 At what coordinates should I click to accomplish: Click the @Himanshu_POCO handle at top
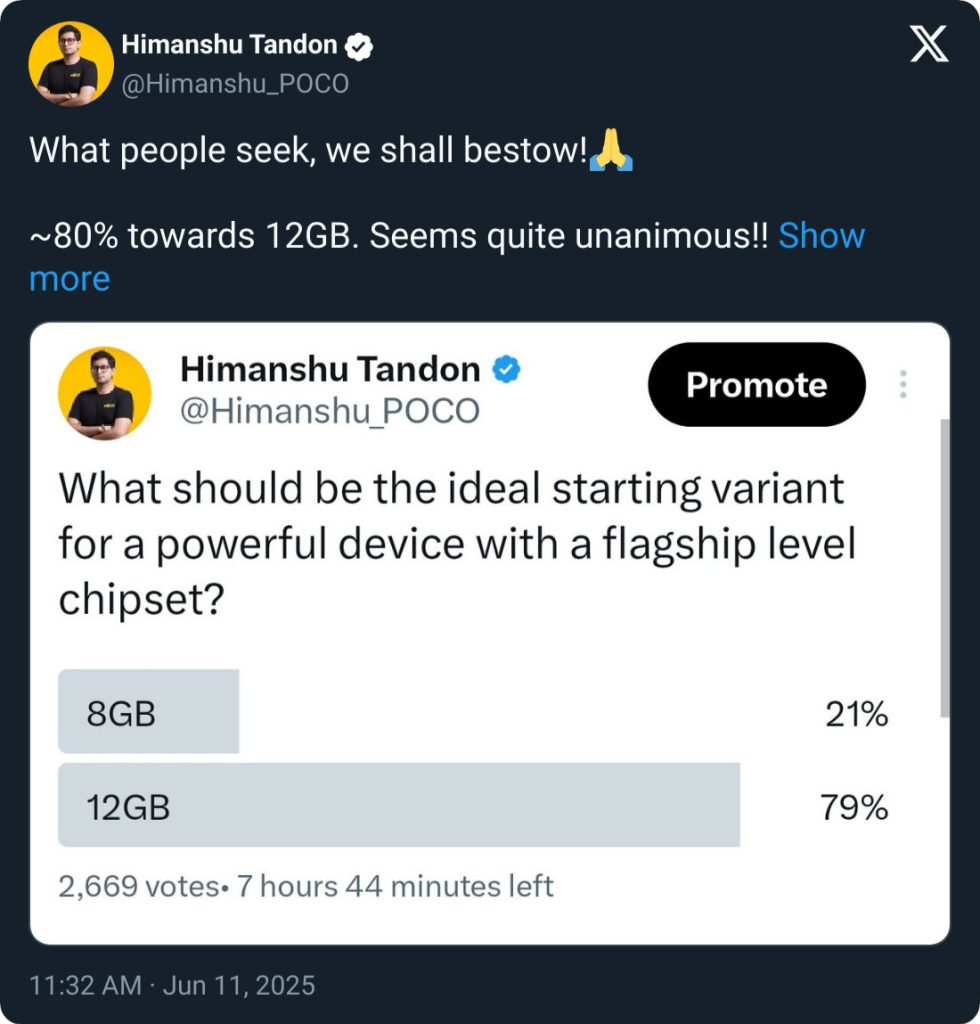pyautogui.click(x=235, y=84)
